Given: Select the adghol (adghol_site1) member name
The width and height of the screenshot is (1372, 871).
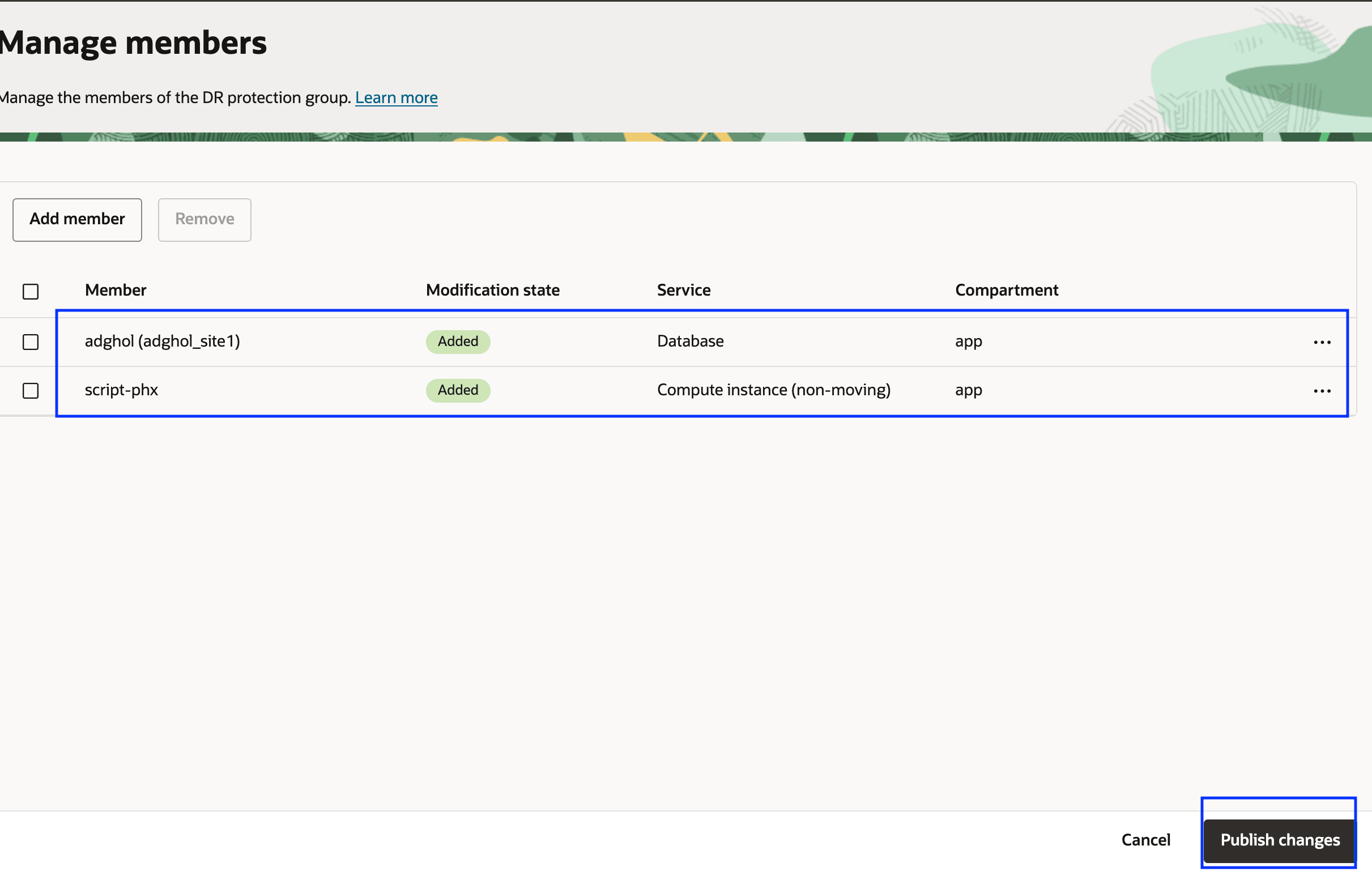Looking at the screenshot, I should pyautogui.click(x=163, y=341).
